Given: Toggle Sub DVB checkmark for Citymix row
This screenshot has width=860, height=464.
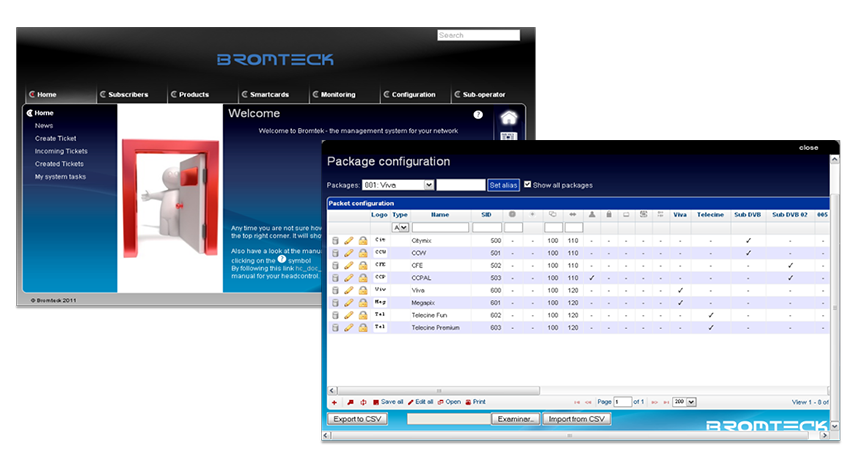Looking at the screenshot, I should [748, 241].
